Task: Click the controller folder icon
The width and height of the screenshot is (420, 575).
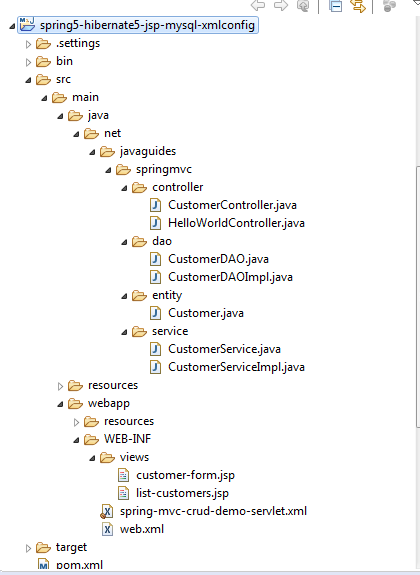Action: coord(139,188)
